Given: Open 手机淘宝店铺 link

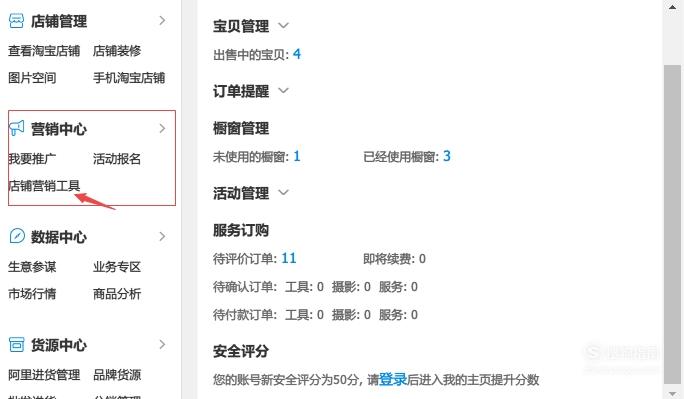Looking at the screenshot, I should 129,78.
